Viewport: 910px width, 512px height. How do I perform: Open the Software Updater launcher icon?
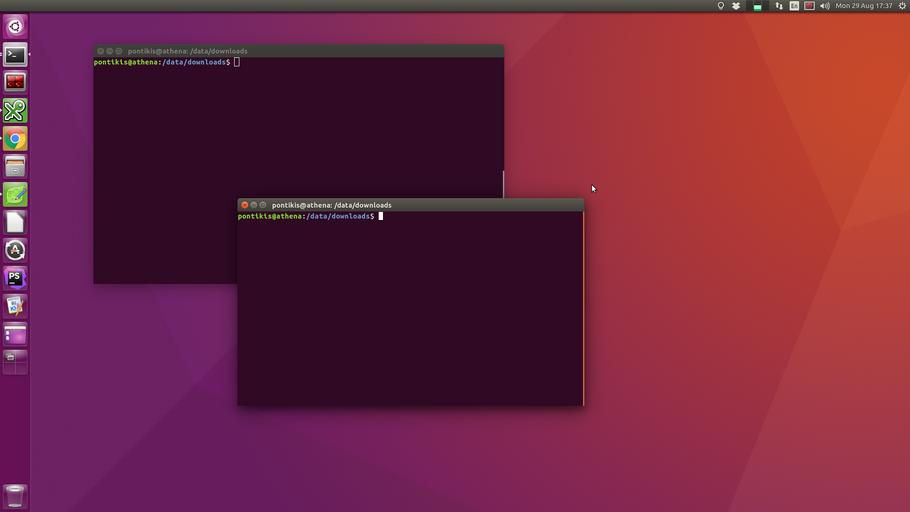point(15,250)
